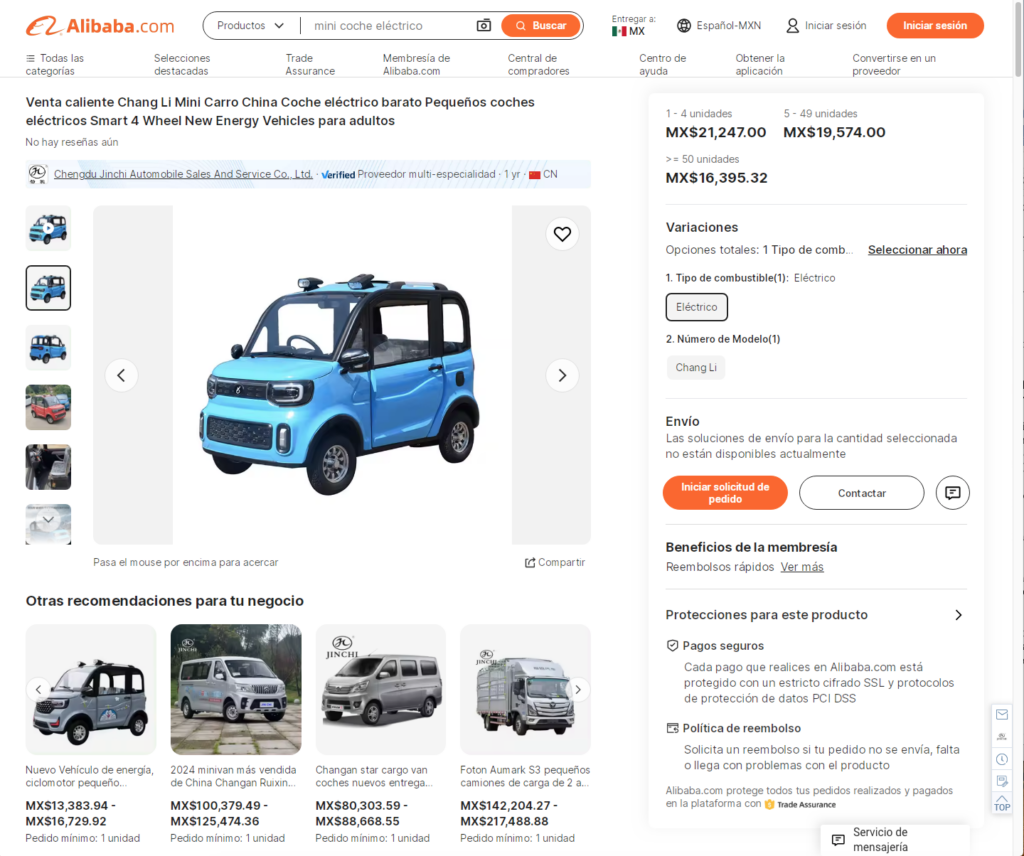Expand Protecciones para este producto chevron
The width and height of the screenshot is (1024, 856).
(x=958, y=614)
